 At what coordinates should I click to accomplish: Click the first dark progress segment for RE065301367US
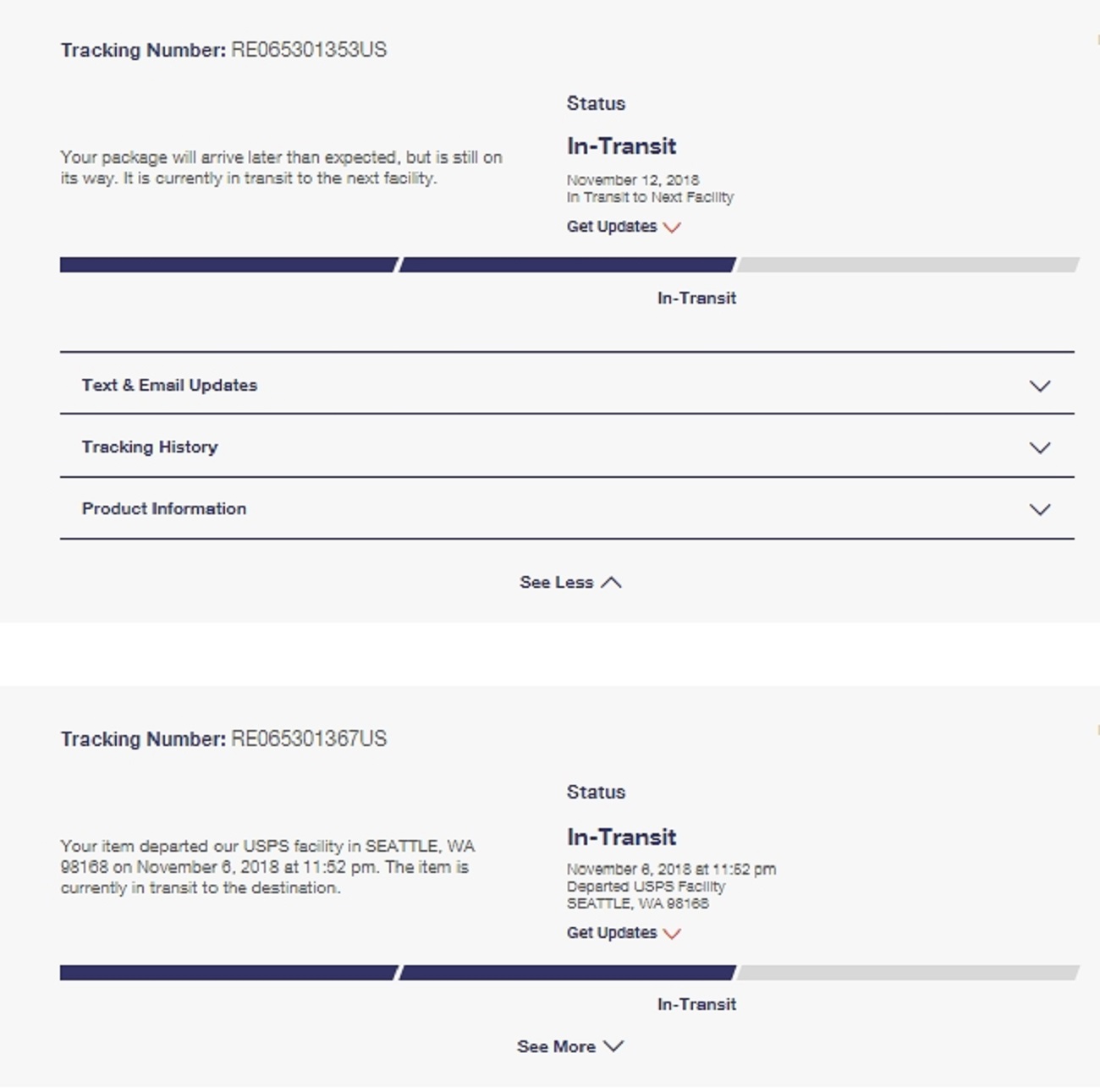click(x=228, y=973)
